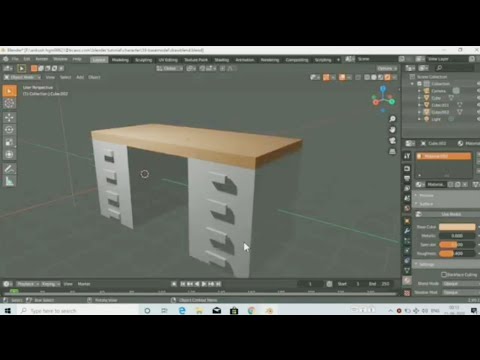Switch to the Sculpting workspace tab
The height and width of the screenshot is (360, 480).
click(144, 60)
